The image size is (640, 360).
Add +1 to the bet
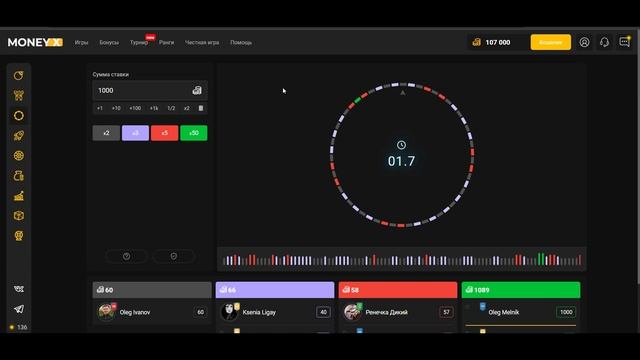coord(100,108)
